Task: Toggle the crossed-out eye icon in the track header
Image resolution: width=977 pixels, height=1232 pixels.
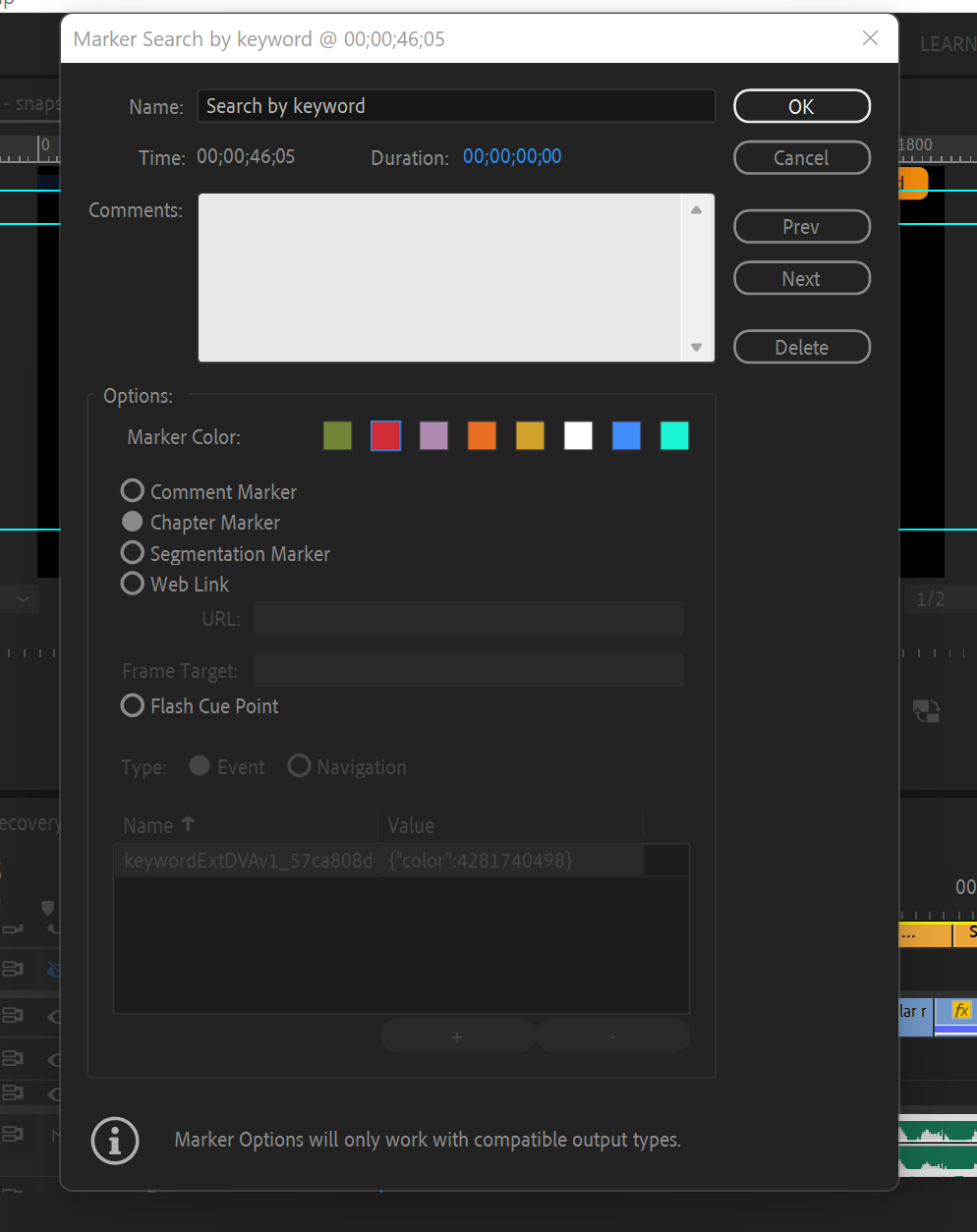Action: (56, 969)
